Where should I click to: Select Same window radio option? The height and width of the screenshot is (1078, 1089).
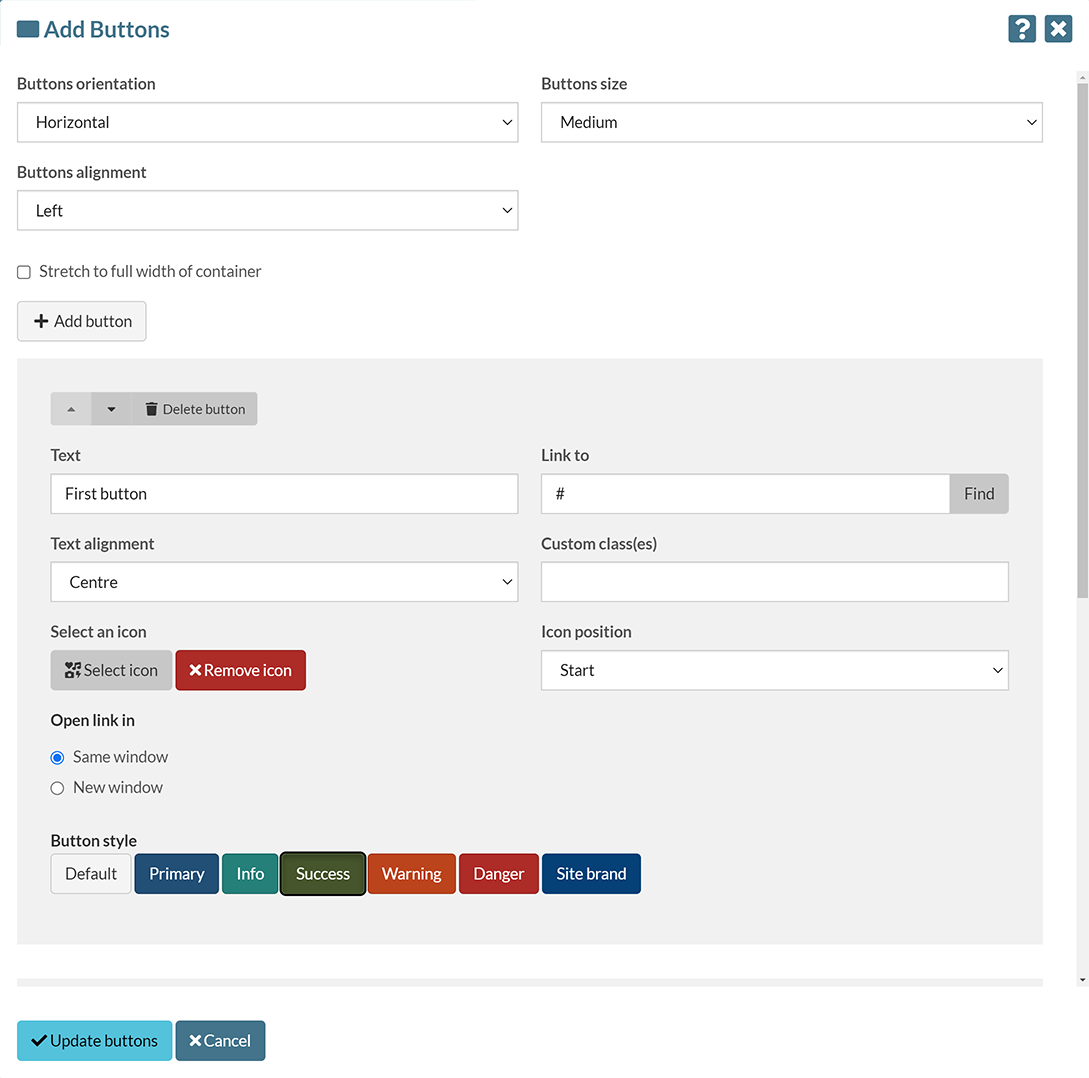point(57,758)
